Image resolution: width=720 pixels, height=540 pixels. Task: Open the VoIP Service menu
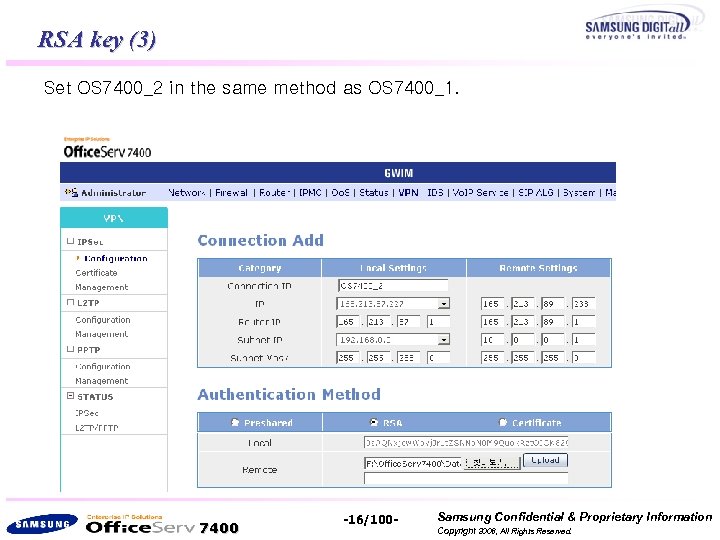click(480, 193)
